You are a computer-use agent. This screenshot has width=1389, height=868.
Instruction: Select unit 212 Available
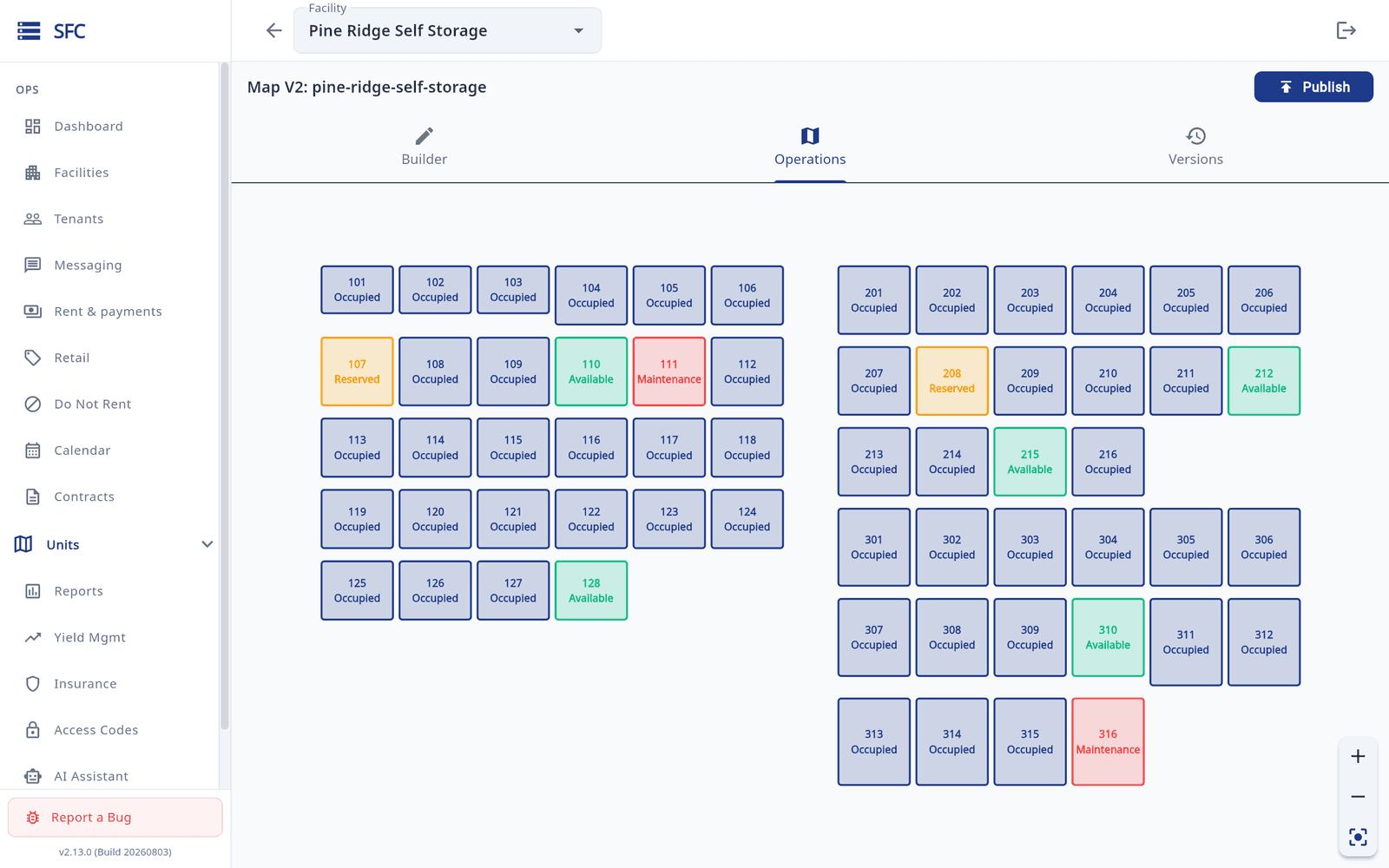point(1264,381)
